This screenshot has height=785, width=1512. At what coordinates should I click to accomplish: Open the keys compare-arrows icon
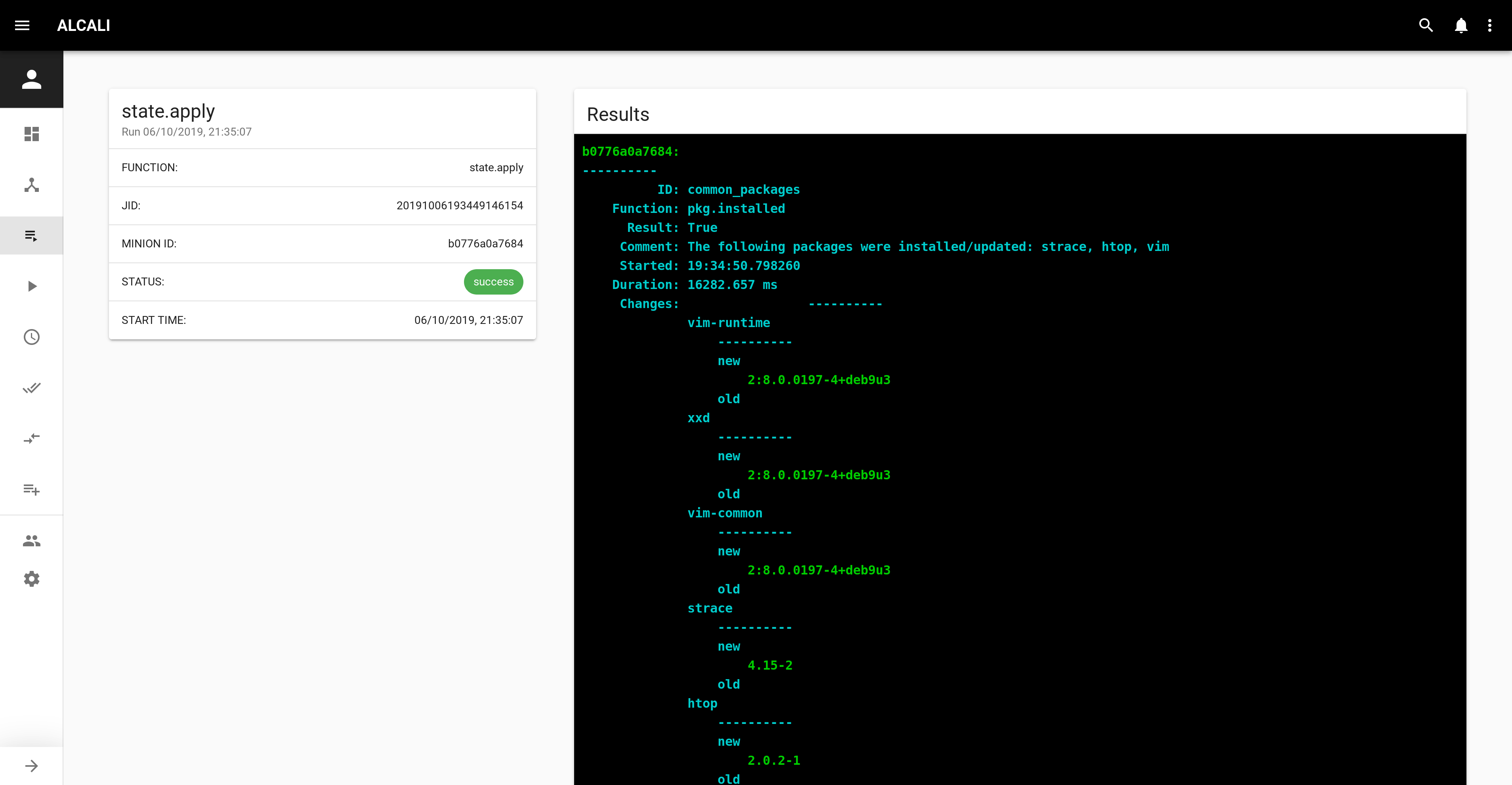[32, 438]
